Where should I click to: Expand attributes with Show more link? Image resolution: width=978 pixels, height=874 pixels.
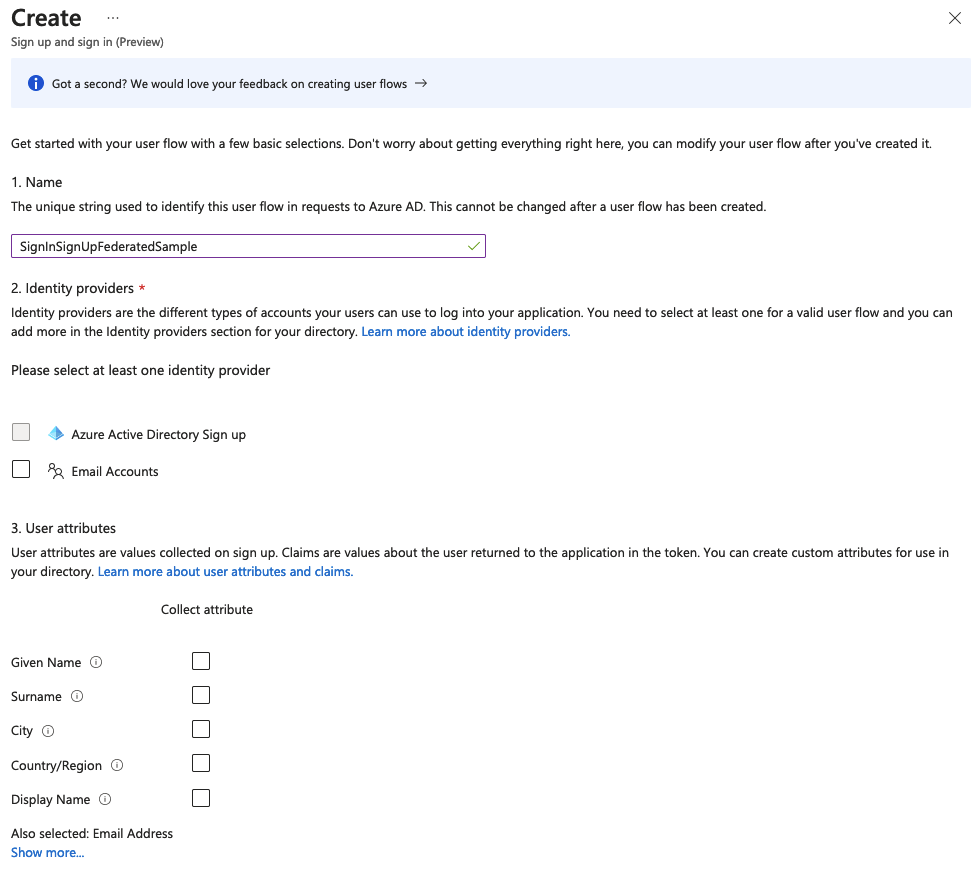pyautogui.click(x=47, y=853)
